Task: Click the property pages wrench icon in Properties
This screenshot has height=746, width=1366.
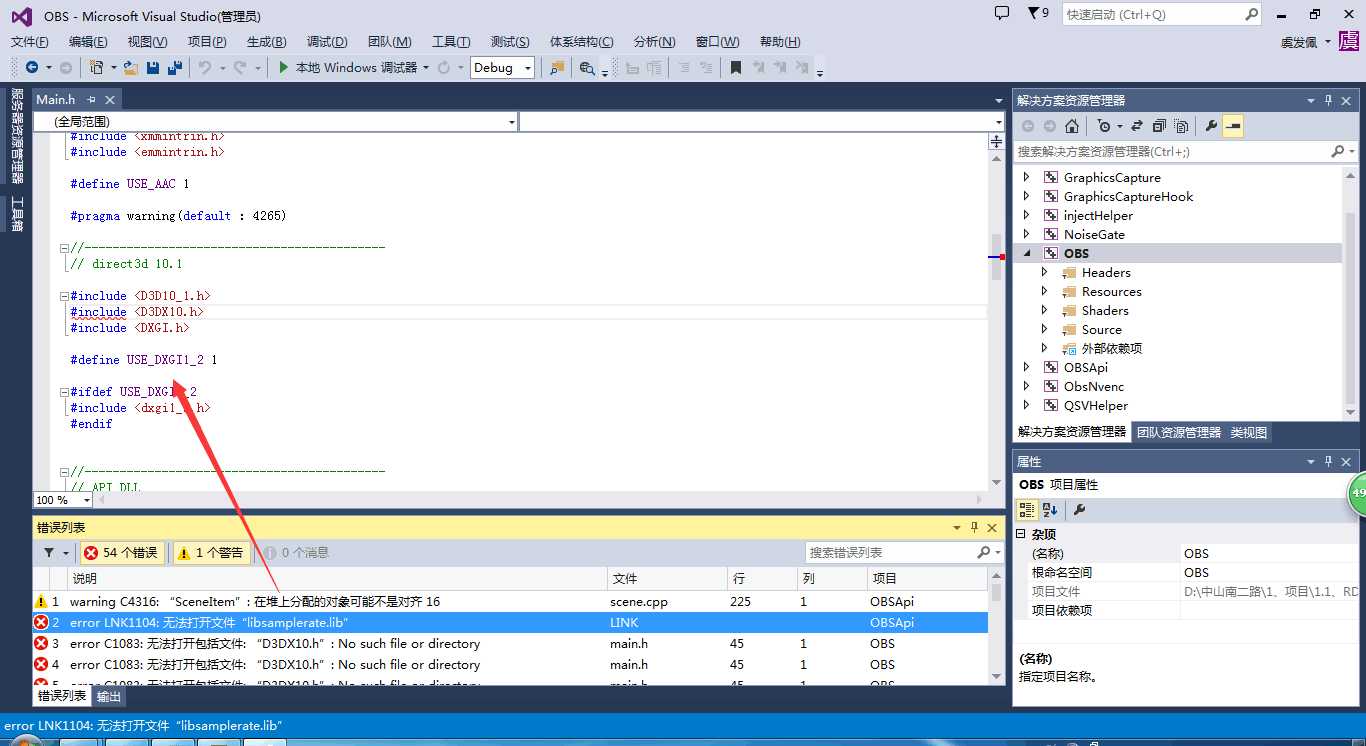Action: pyautogui.click(x=1079, y=509)
